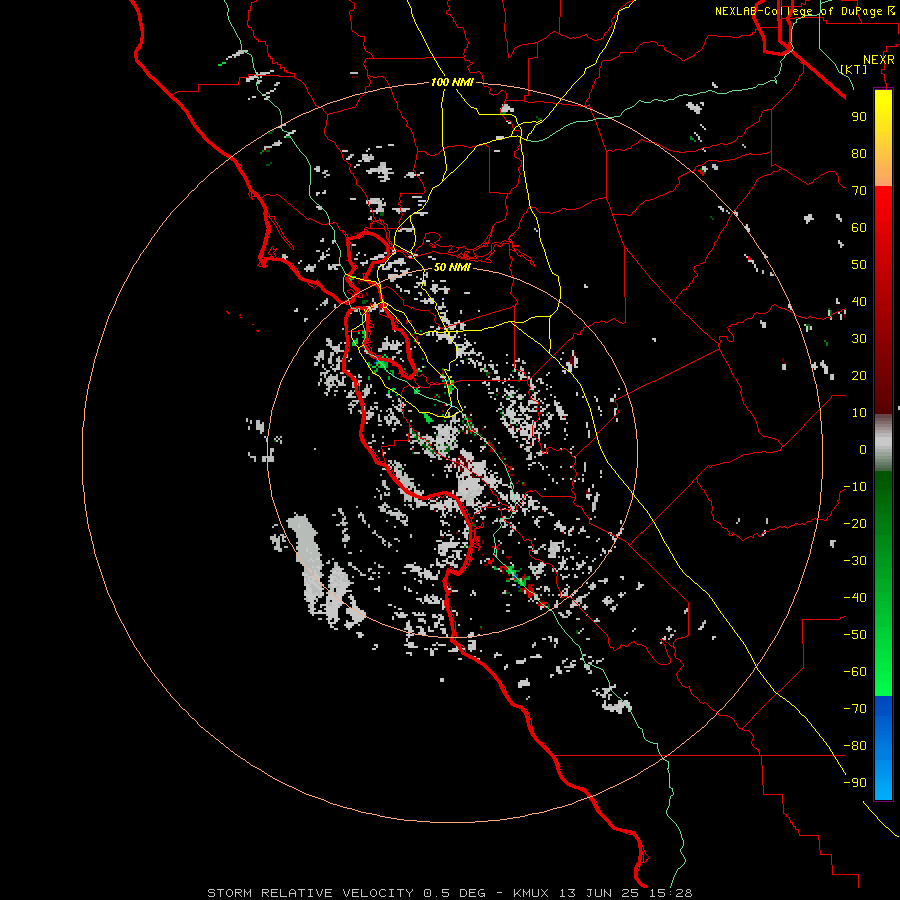Click the -10 value on the velocity scale

[x=855, y=487]
